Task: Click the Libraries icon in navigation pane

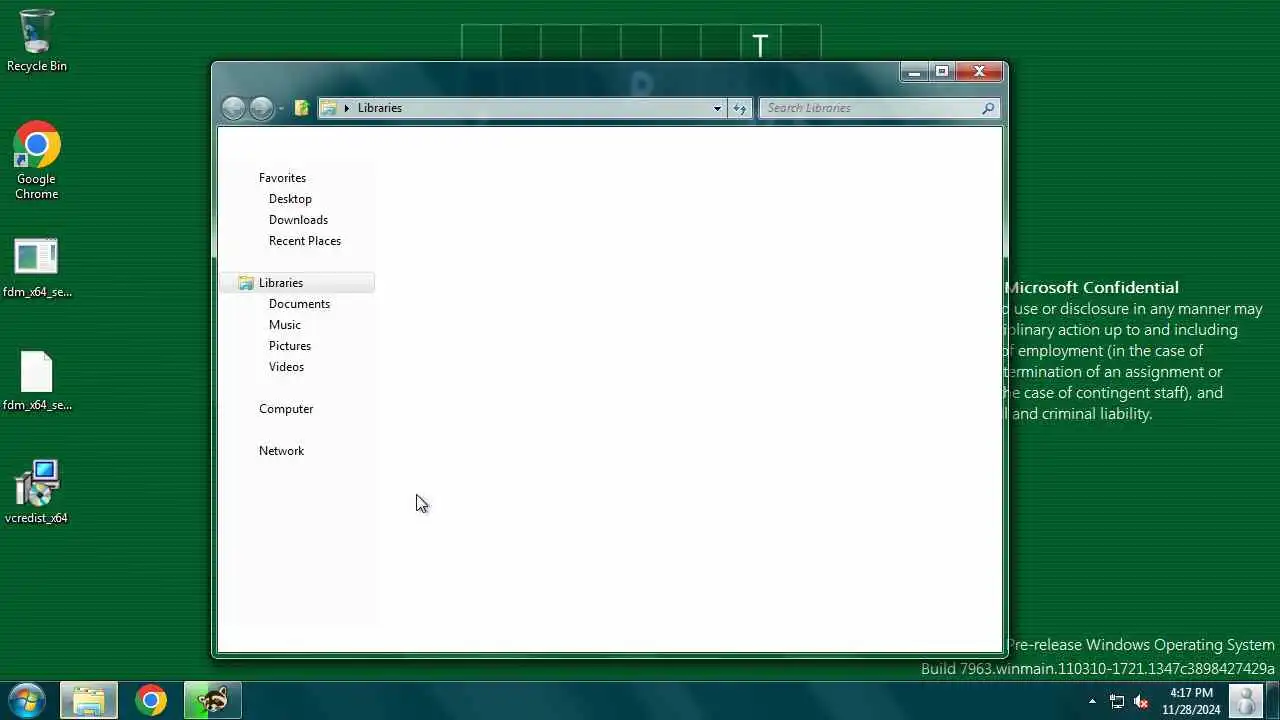Action: 246,283
